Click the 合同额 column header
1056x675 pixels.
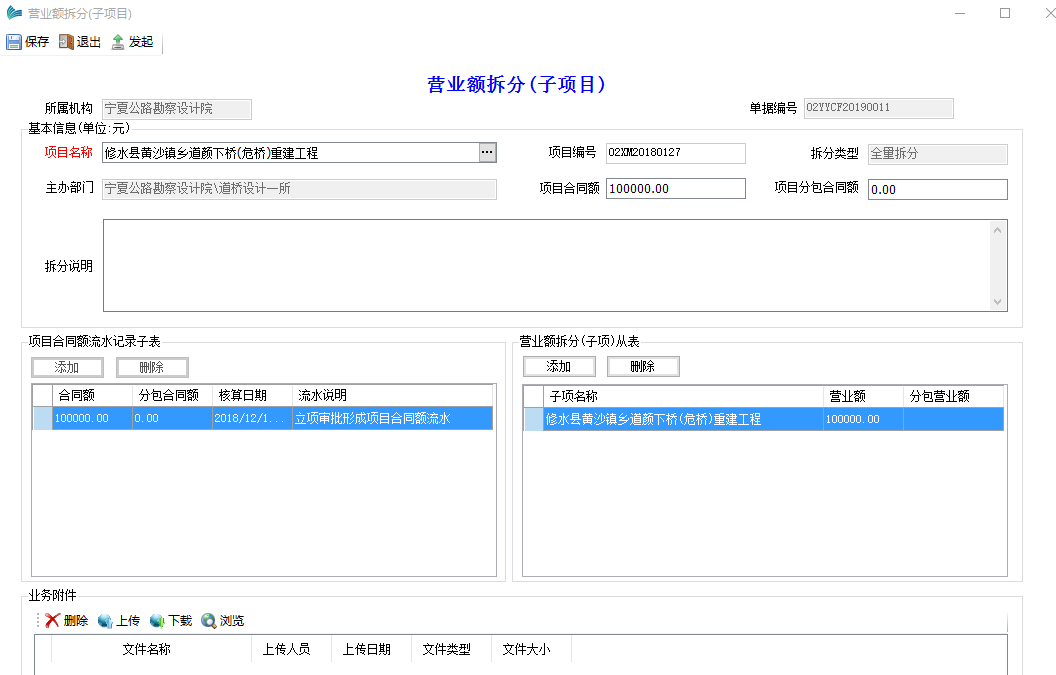click(x=92, y=395)
